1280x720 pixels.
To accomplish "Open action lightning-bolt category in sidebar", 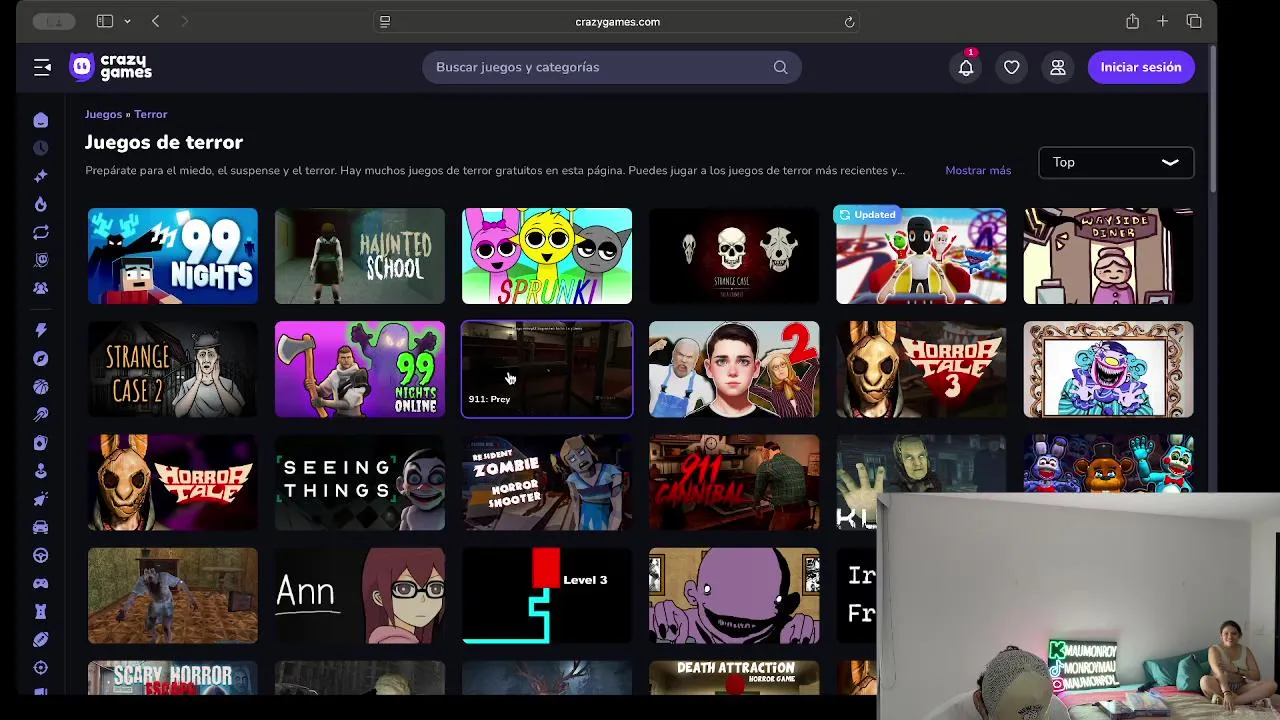I will coord(41,330).
